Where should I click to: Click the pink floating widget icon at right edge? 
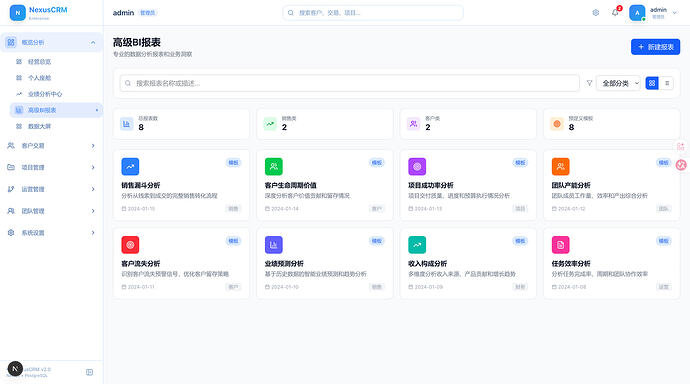[681, 165]
